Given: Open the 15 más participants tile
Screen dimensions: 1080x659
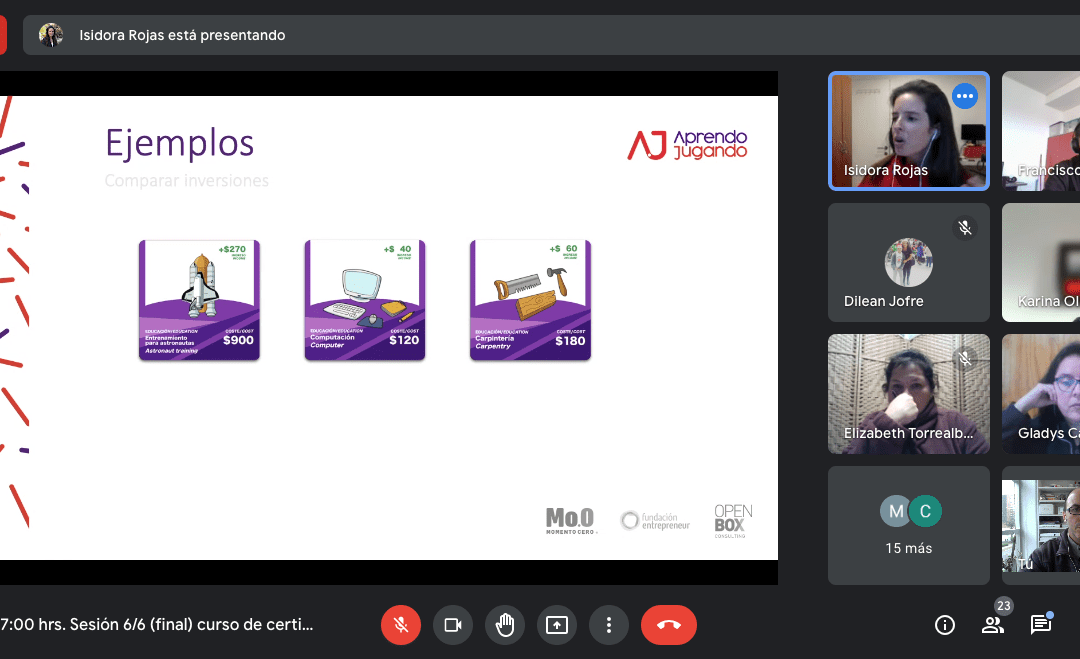Looking at the screenshot, I should [909, 525].
